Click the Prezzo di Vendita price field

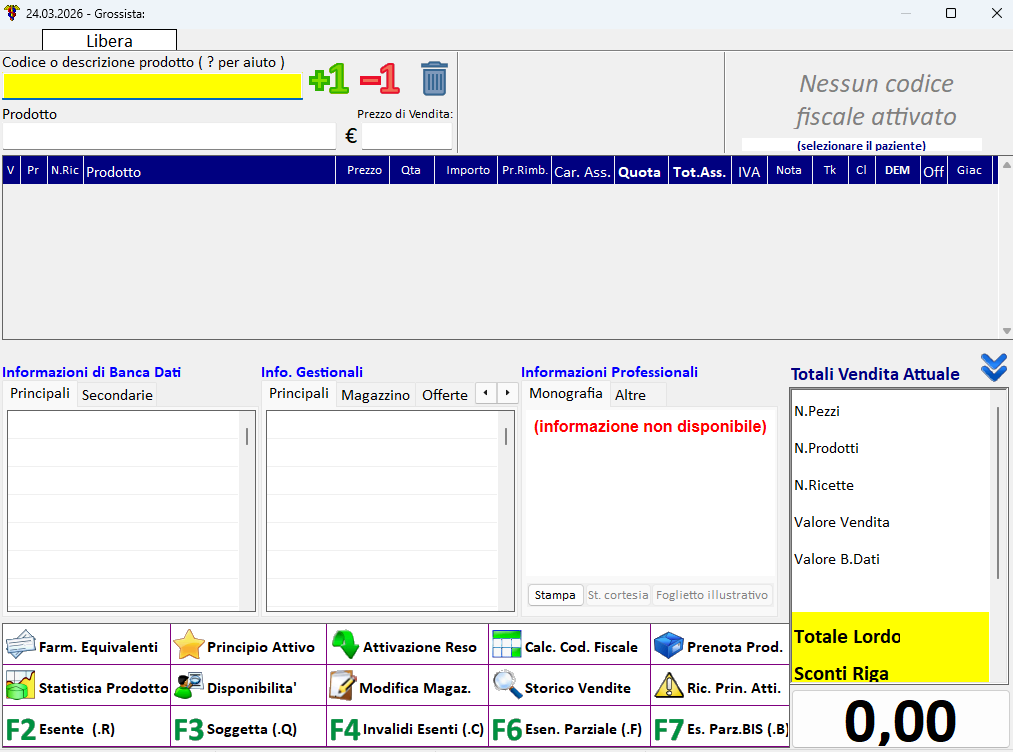pos(407,136)
